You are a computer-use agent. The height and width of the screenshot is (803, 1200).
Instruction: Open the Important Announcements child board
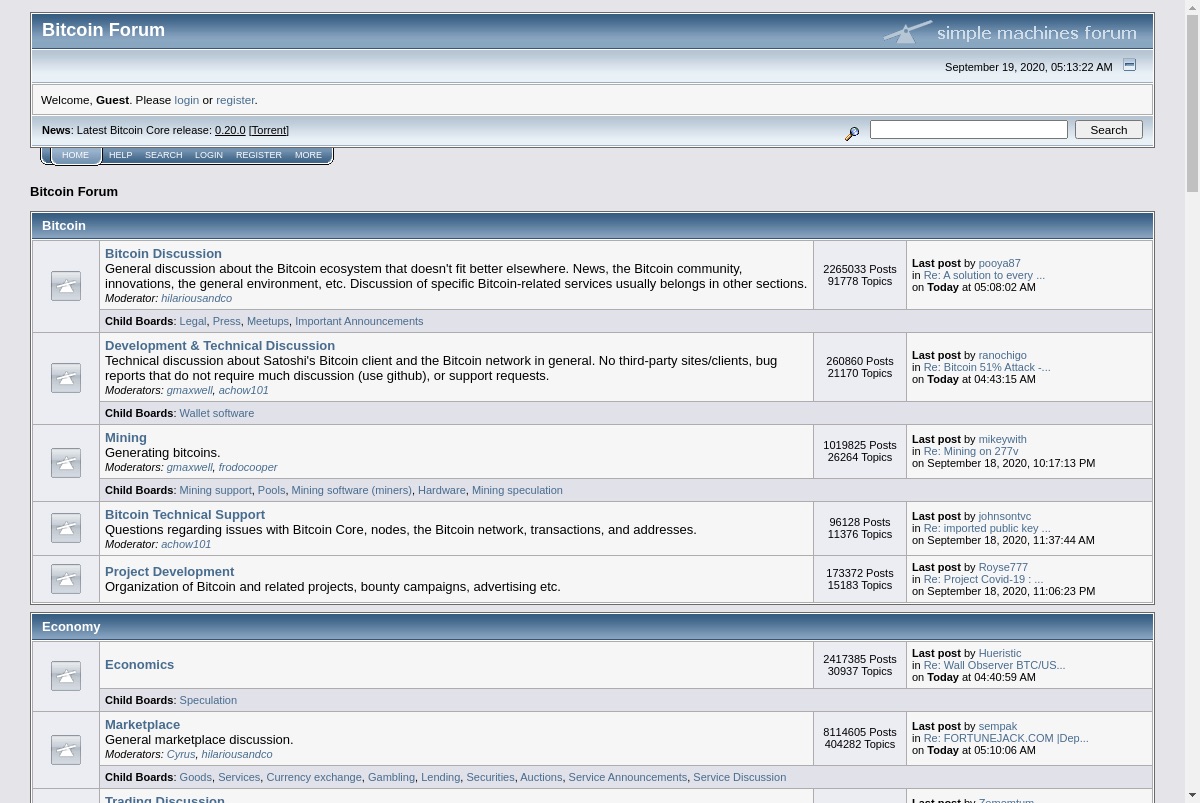point(359,321)
